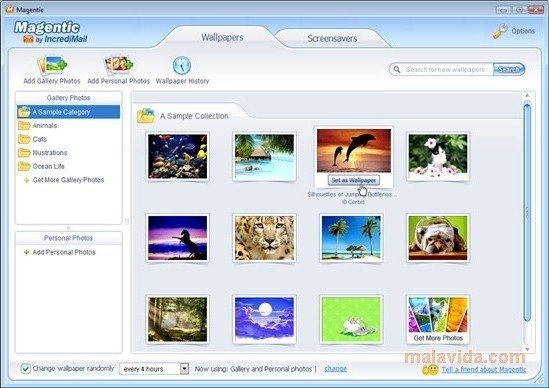Click the A Sample Collection heading text
This screenshot has width=549, height=388.
(x=194, y=116)
